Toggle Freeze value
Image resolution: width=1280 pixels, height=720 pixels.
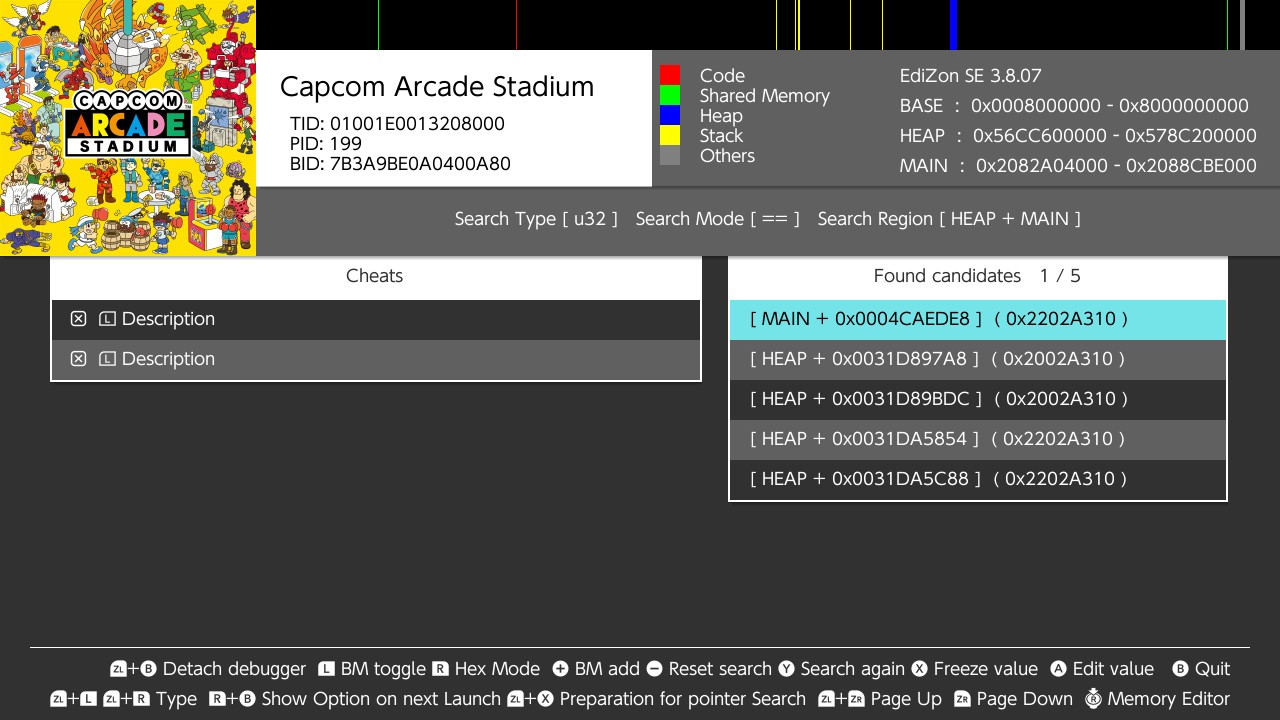[x=985, y=669]
